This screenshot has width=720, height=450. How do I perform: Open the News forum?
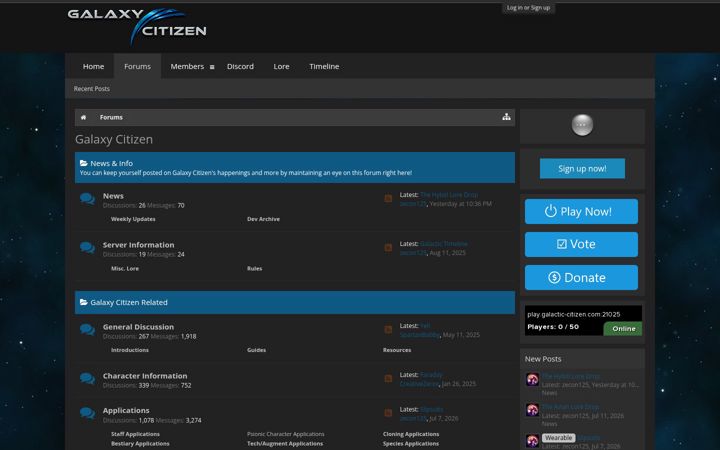113,196
